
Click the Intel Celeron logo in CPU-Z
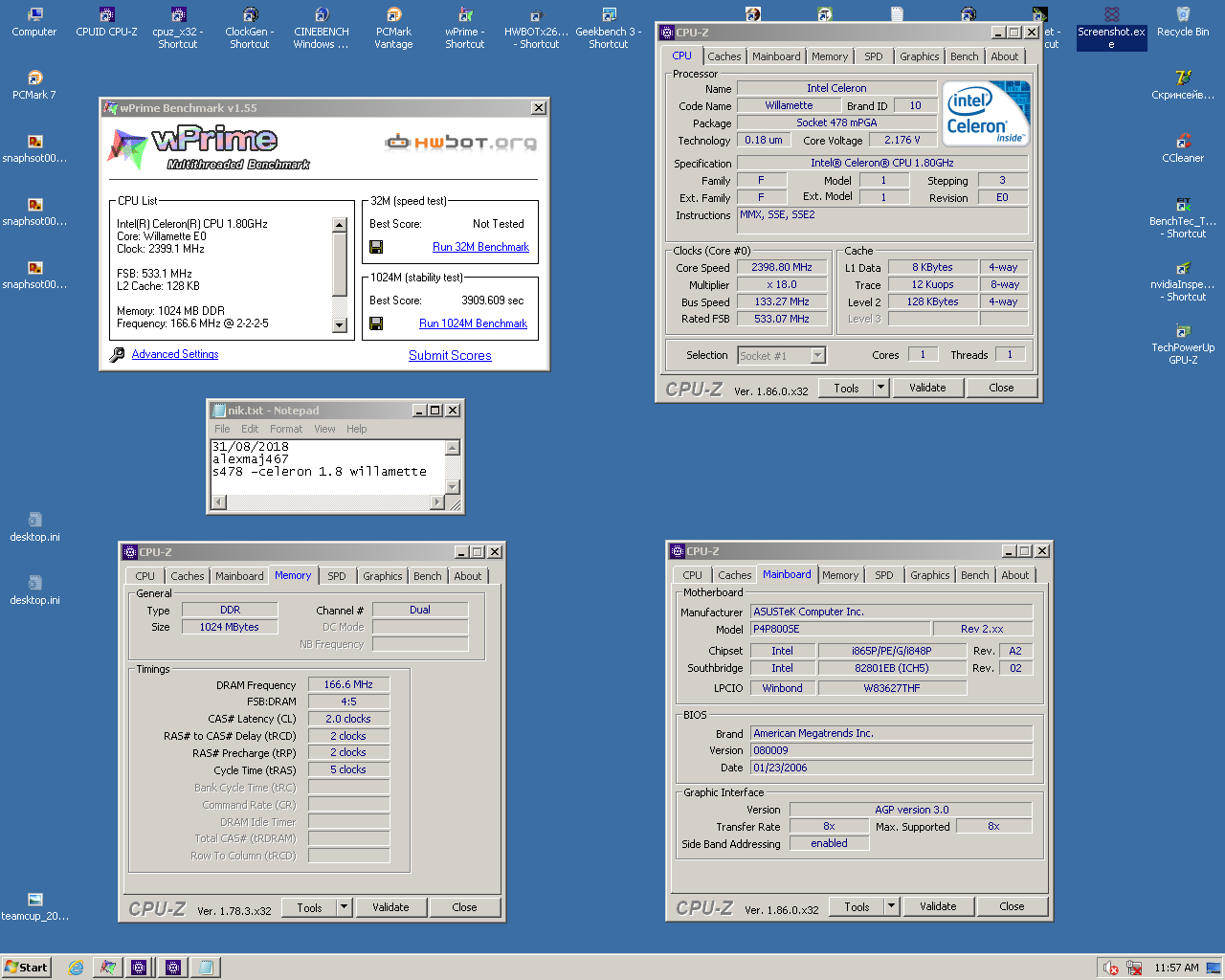pyautogui.click(x=987, y=114)
